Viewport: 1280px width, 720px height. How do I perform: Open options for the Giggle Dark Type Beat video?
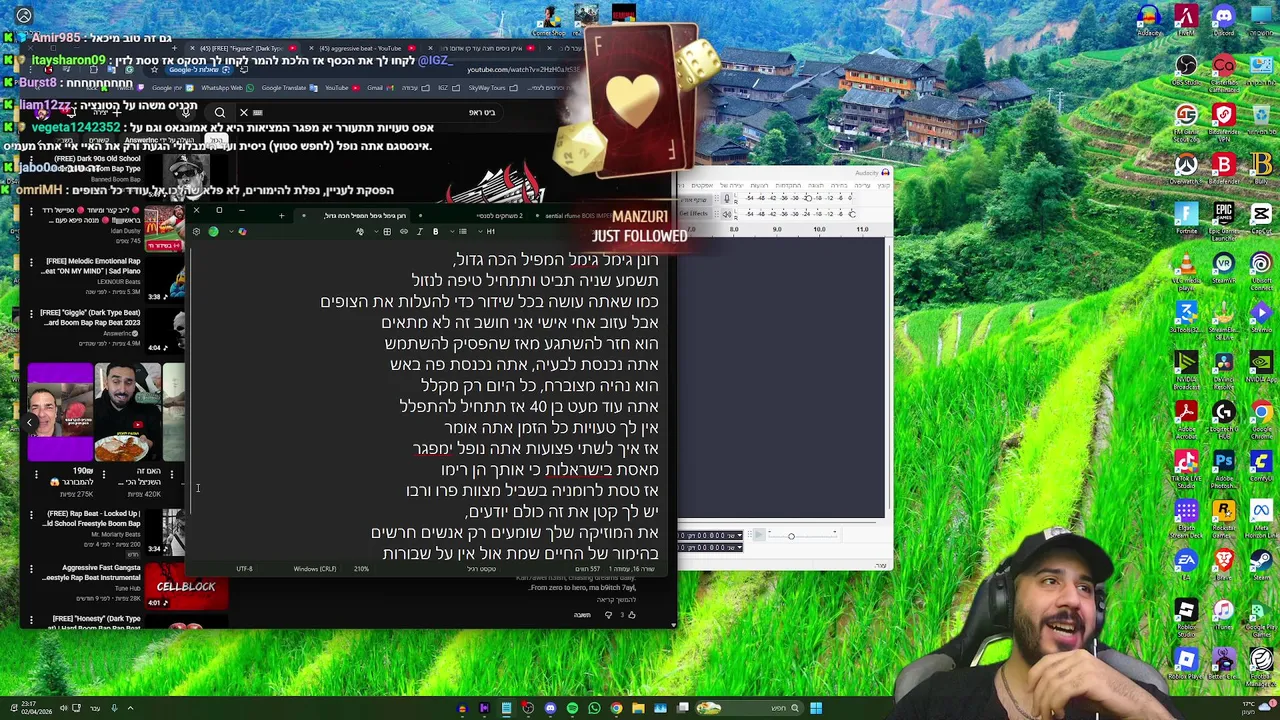[31, 314]
